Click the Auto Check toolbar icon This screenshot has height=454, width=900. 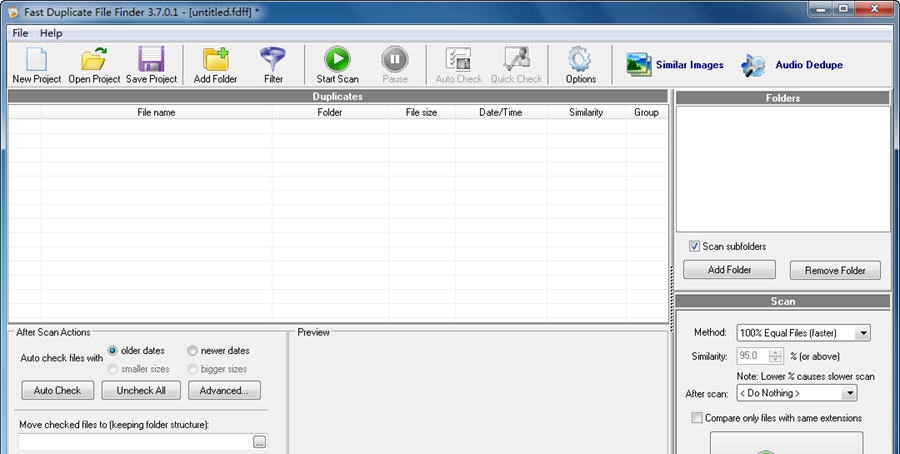tap(459, 65)
